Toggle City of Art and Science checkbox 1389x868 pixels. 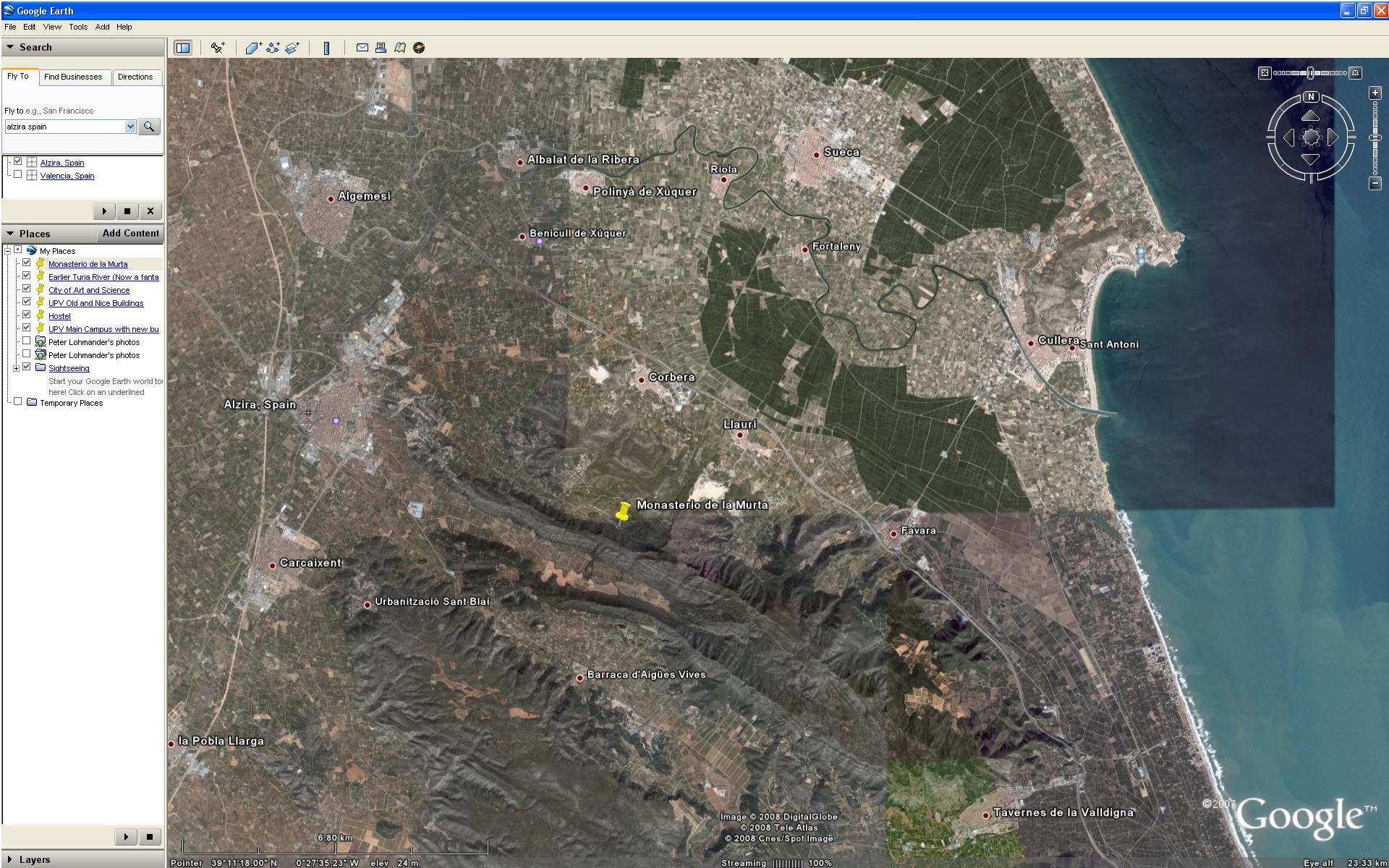[27, 289]
